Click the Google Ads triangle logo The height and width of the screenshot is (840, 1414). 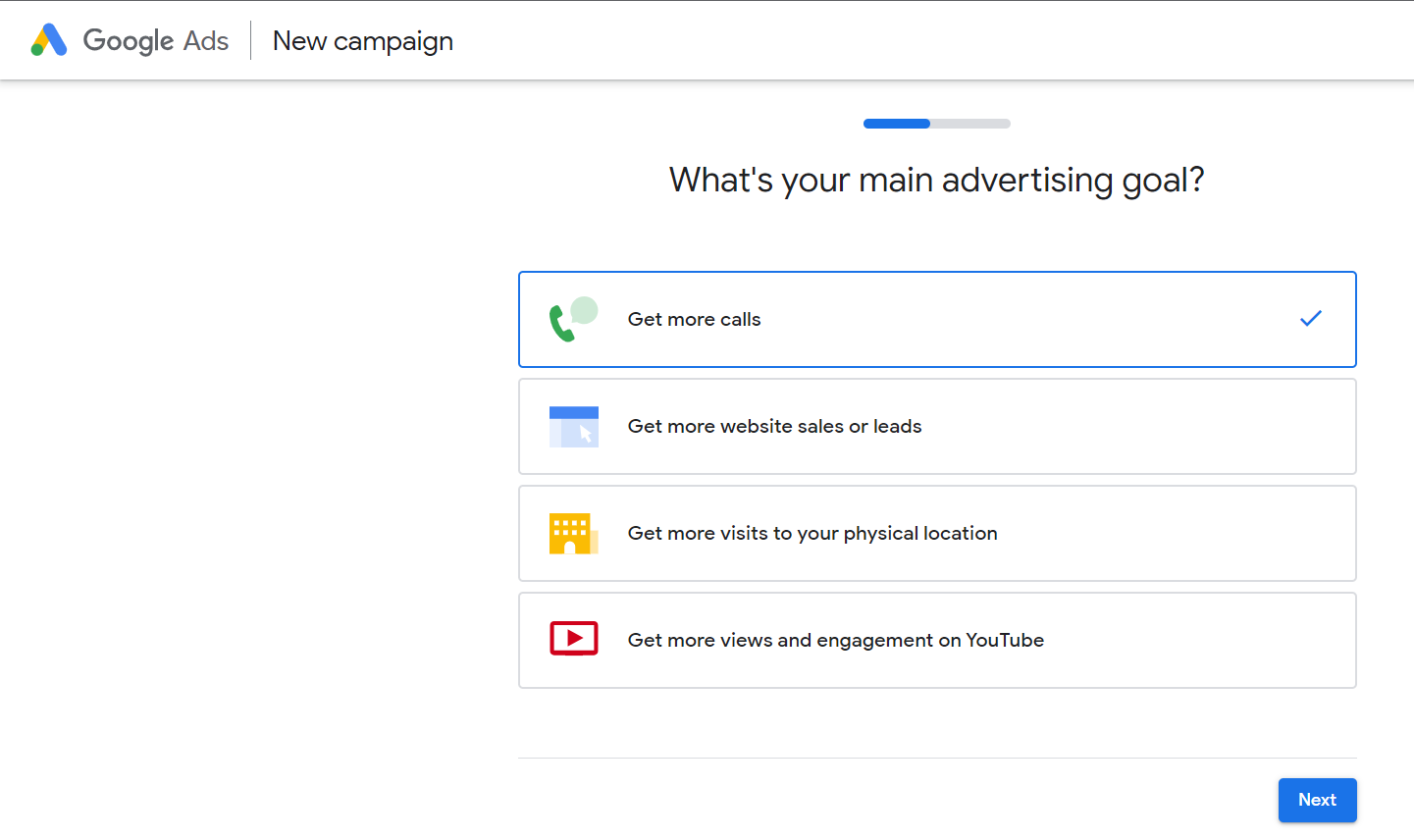(49, 40)
